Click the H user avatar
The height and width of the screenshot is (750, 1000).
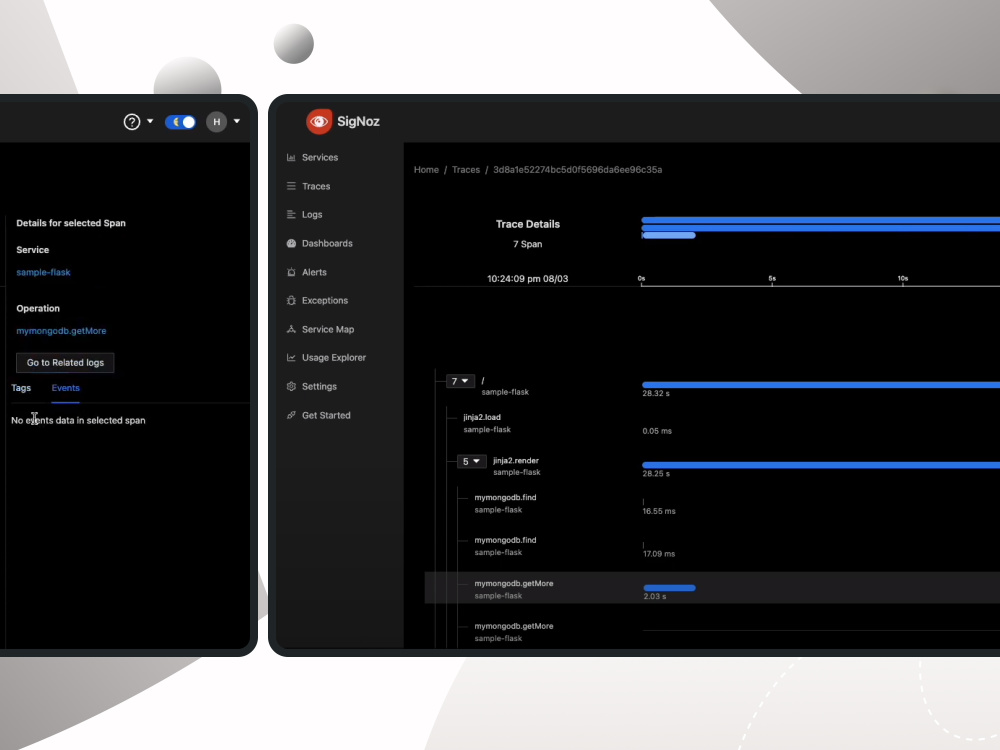pyautogui.click(x=217, y=122)
